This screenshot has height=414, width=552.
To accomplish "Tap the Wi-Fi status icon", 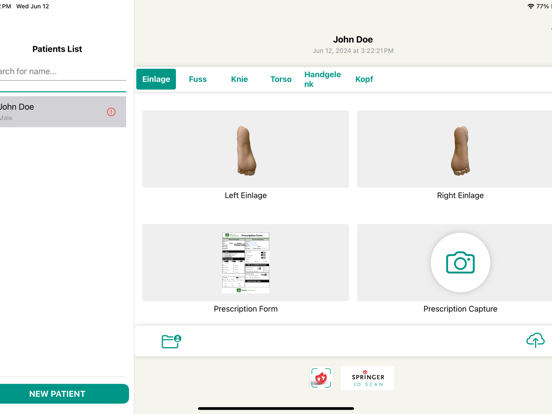I will [x=531, y=6].
